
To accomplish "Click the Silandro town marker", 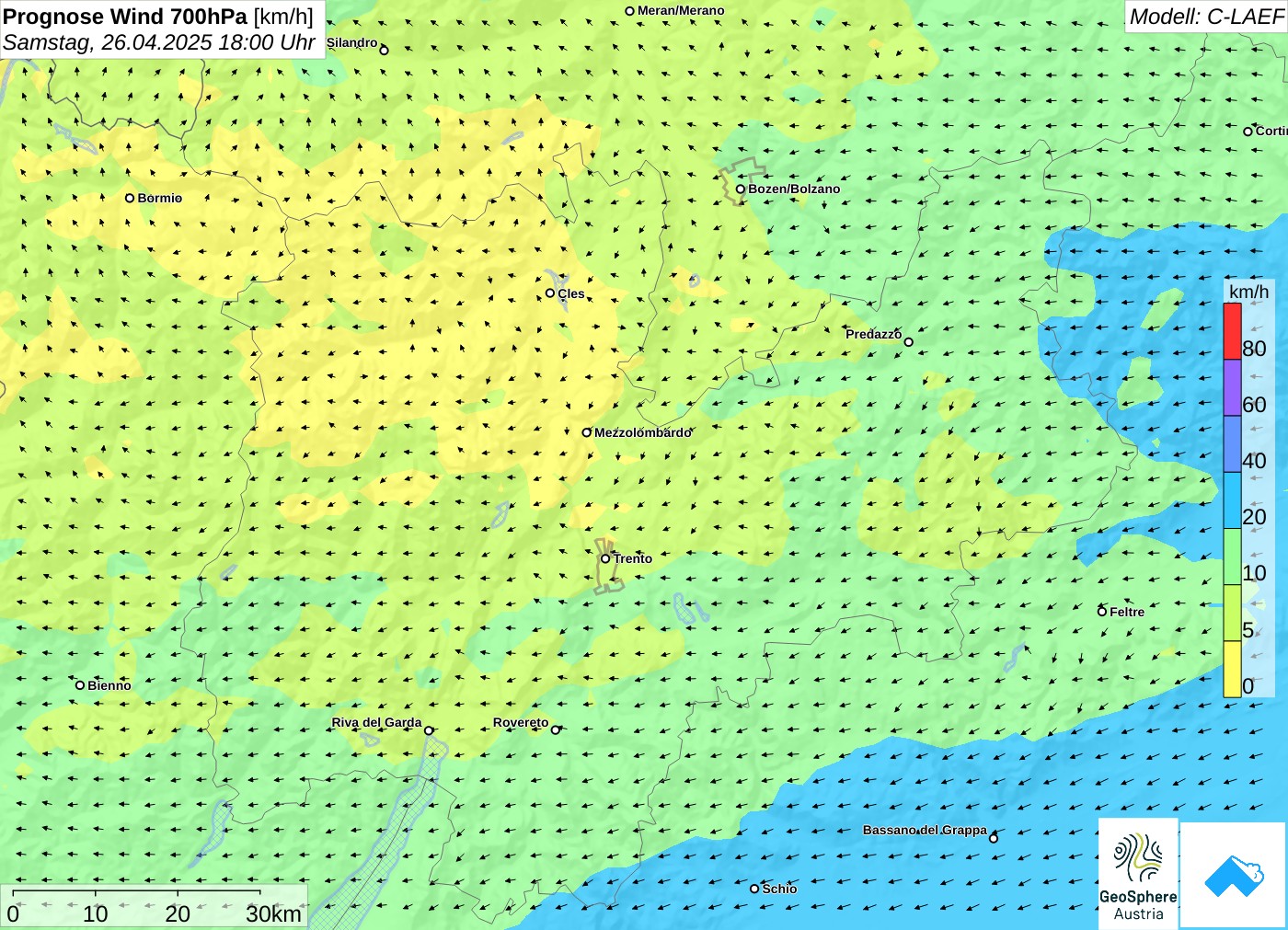I will coord(384,51).
